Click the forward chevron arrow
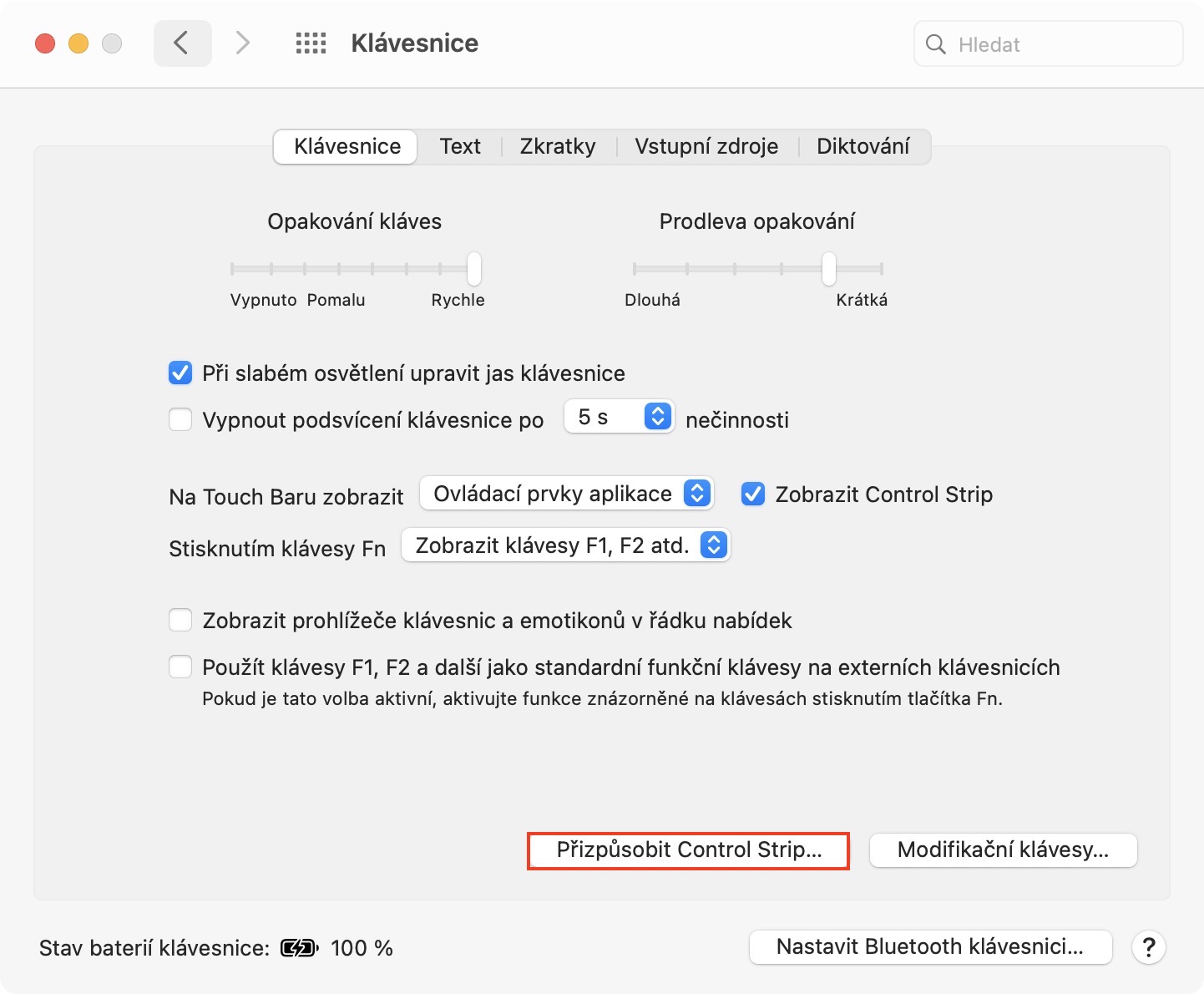Image resolution: width=1204 pixels, height=994 pixels. 242,43
